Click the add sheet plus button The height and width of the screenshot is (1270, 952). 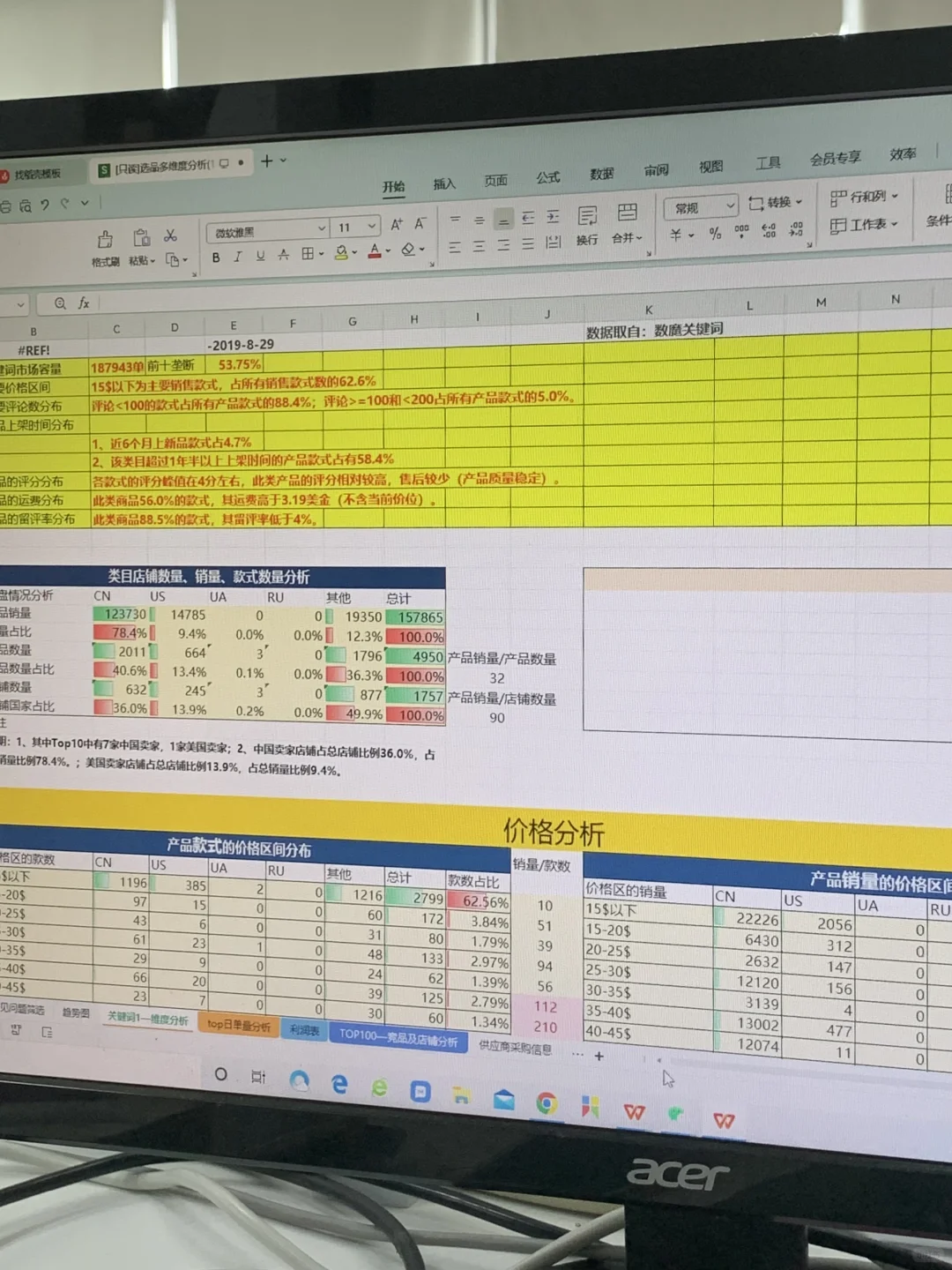(x=599, y=1056)
